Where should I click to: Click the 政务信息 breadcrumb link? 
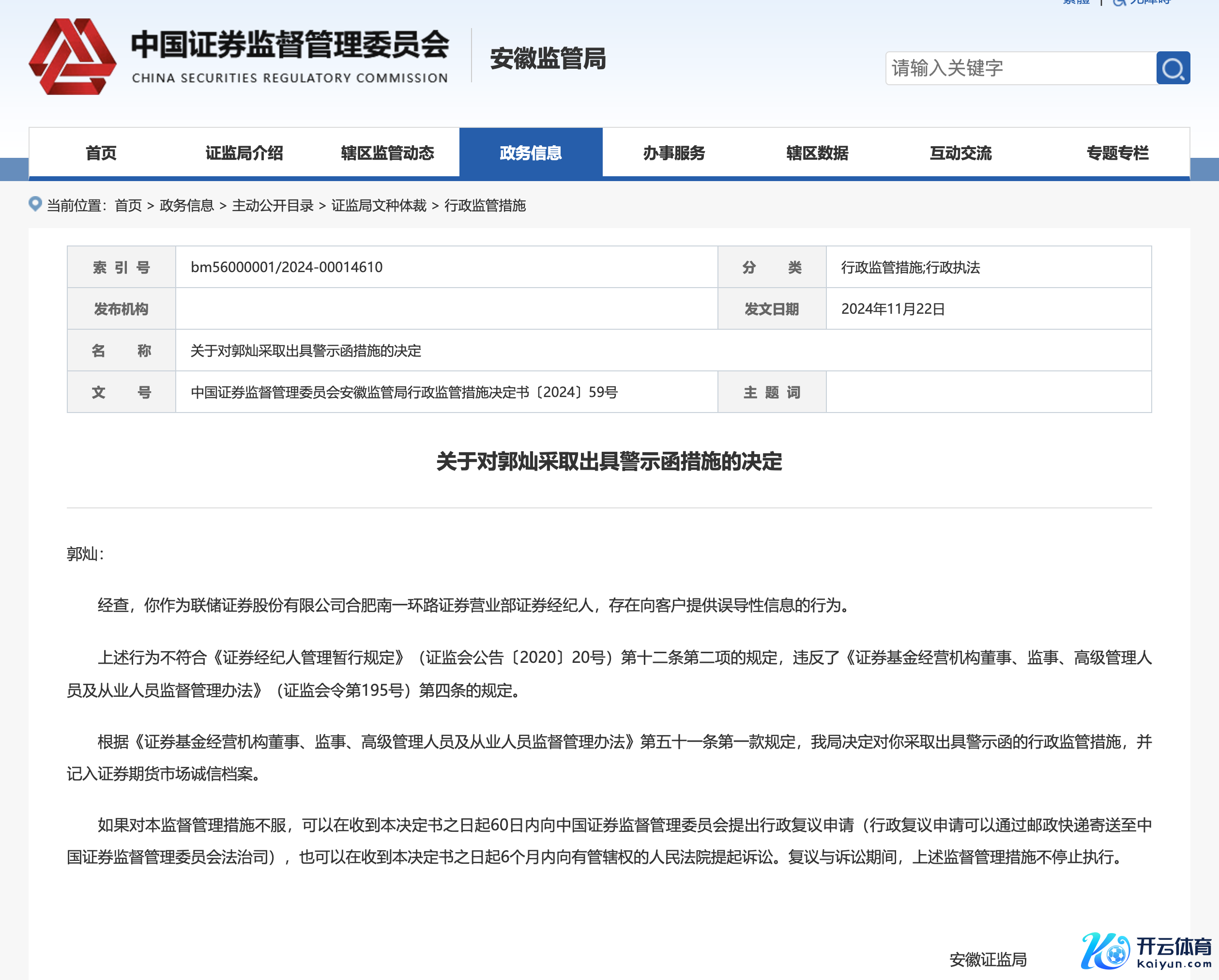point(186,205)
